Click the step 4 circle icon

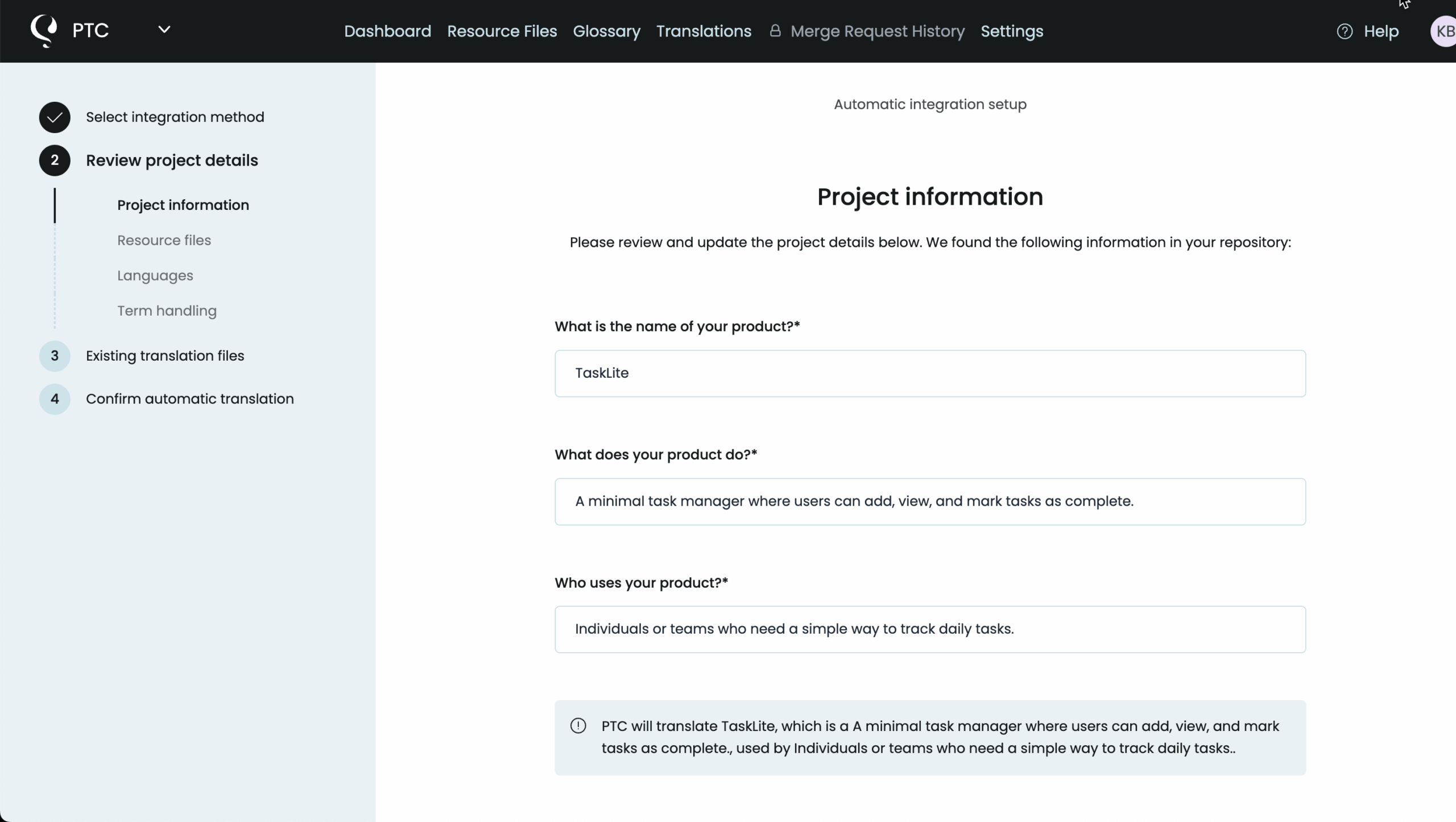(55, 399)
